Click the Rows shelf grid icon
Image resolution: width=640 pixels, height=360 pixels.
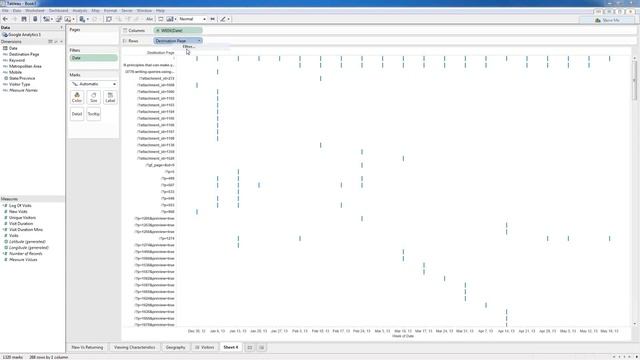click(x=125, y=41)
